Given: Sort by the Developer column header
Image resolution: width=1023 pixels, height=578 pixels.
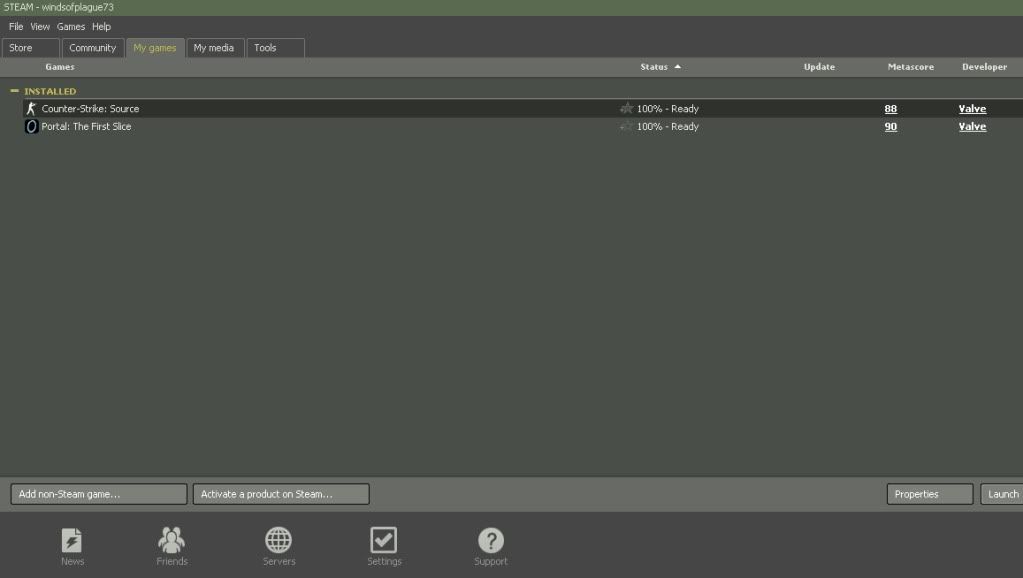Looking at the screenshot, I should point(984,67).
